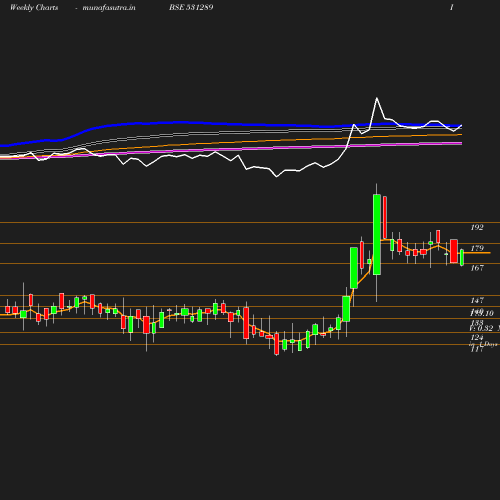The width and height of the screenshot is (500, 500).
Task: Click the munafasutra.in site label
Action: tap(109, 7)
